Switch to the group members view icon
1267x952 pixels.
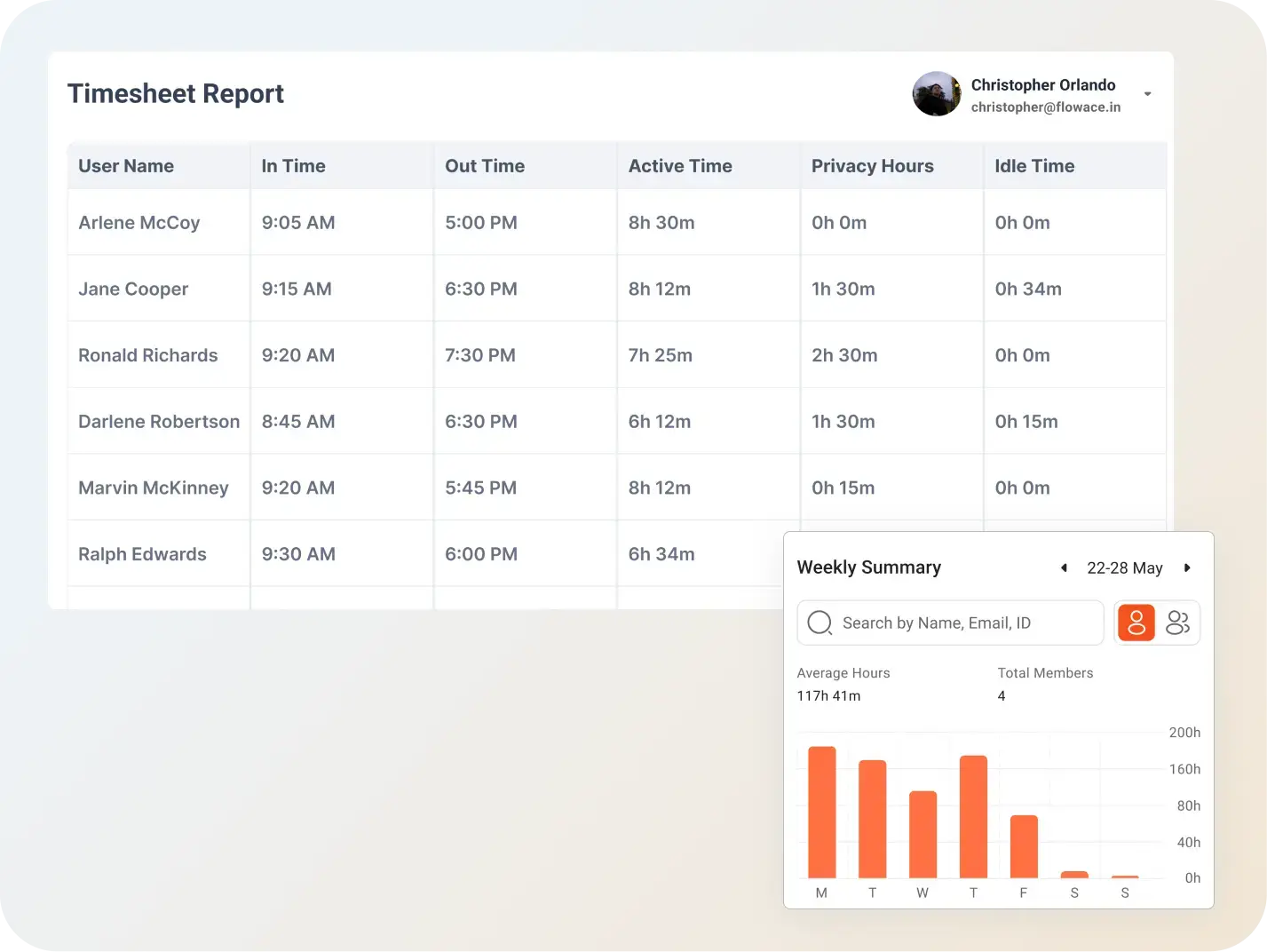point(1177,623)
